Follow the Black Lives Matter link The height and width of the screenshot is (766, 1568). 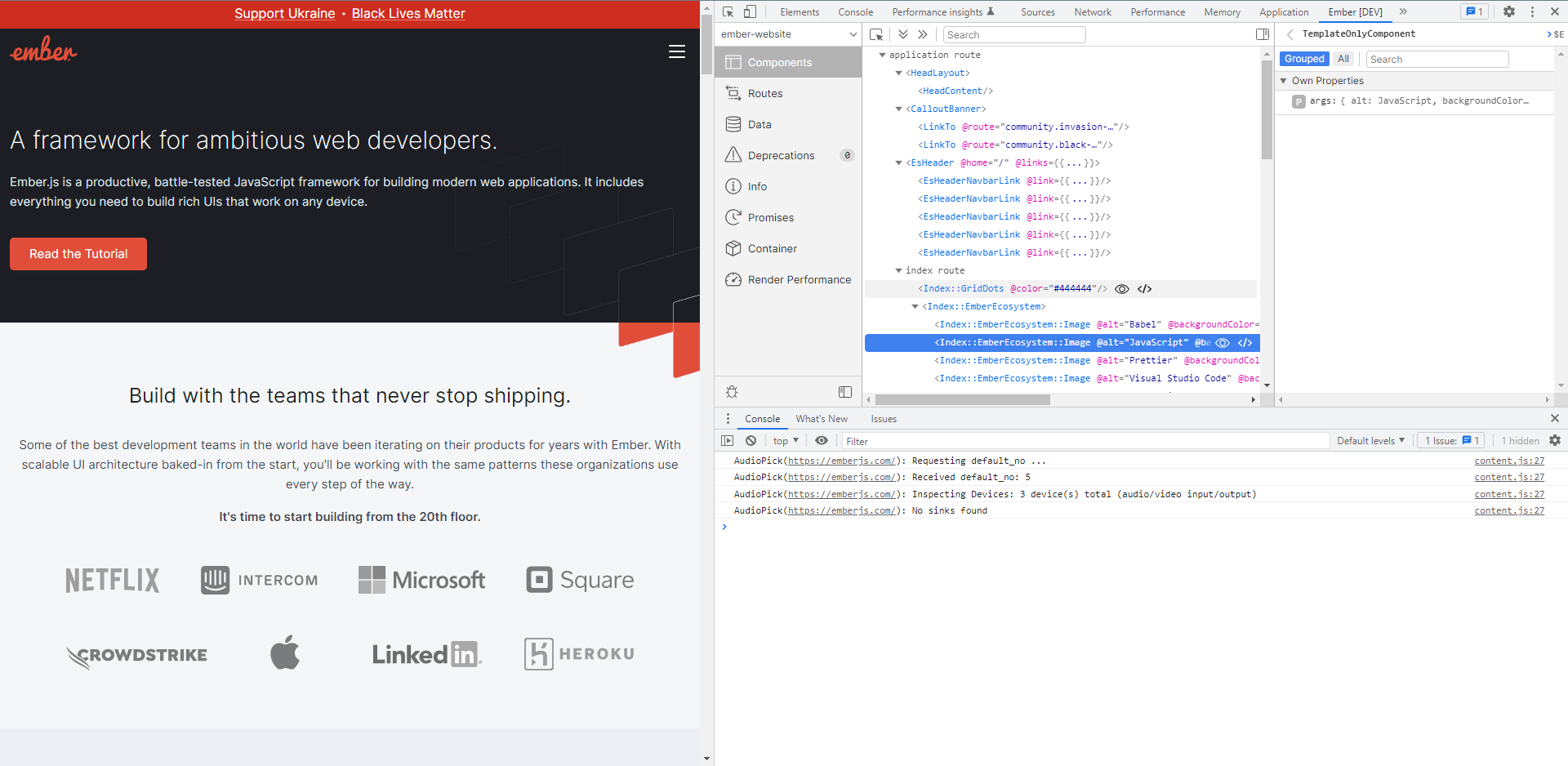[408, 13]
